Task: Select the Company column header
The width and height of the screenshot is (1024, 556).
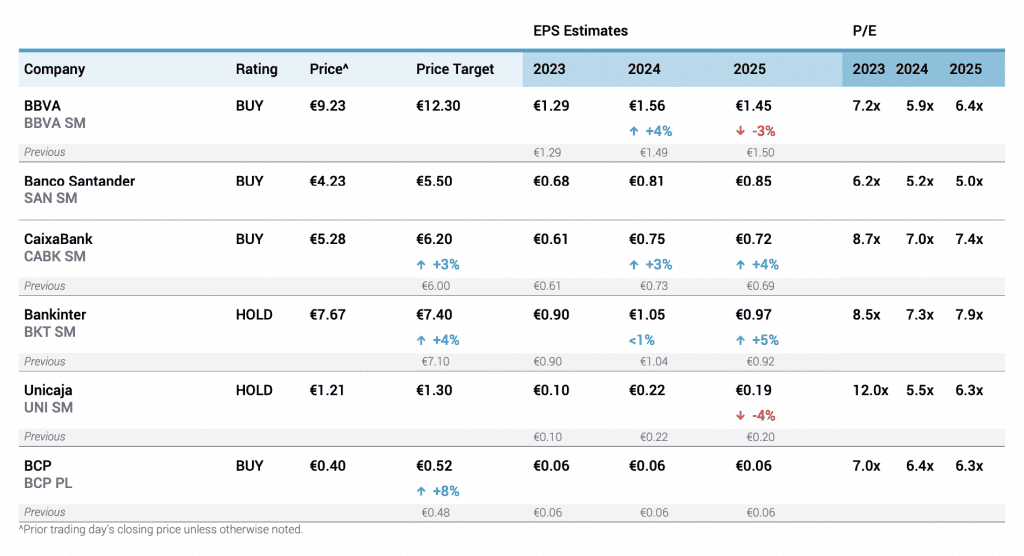Action: point(55,70)
